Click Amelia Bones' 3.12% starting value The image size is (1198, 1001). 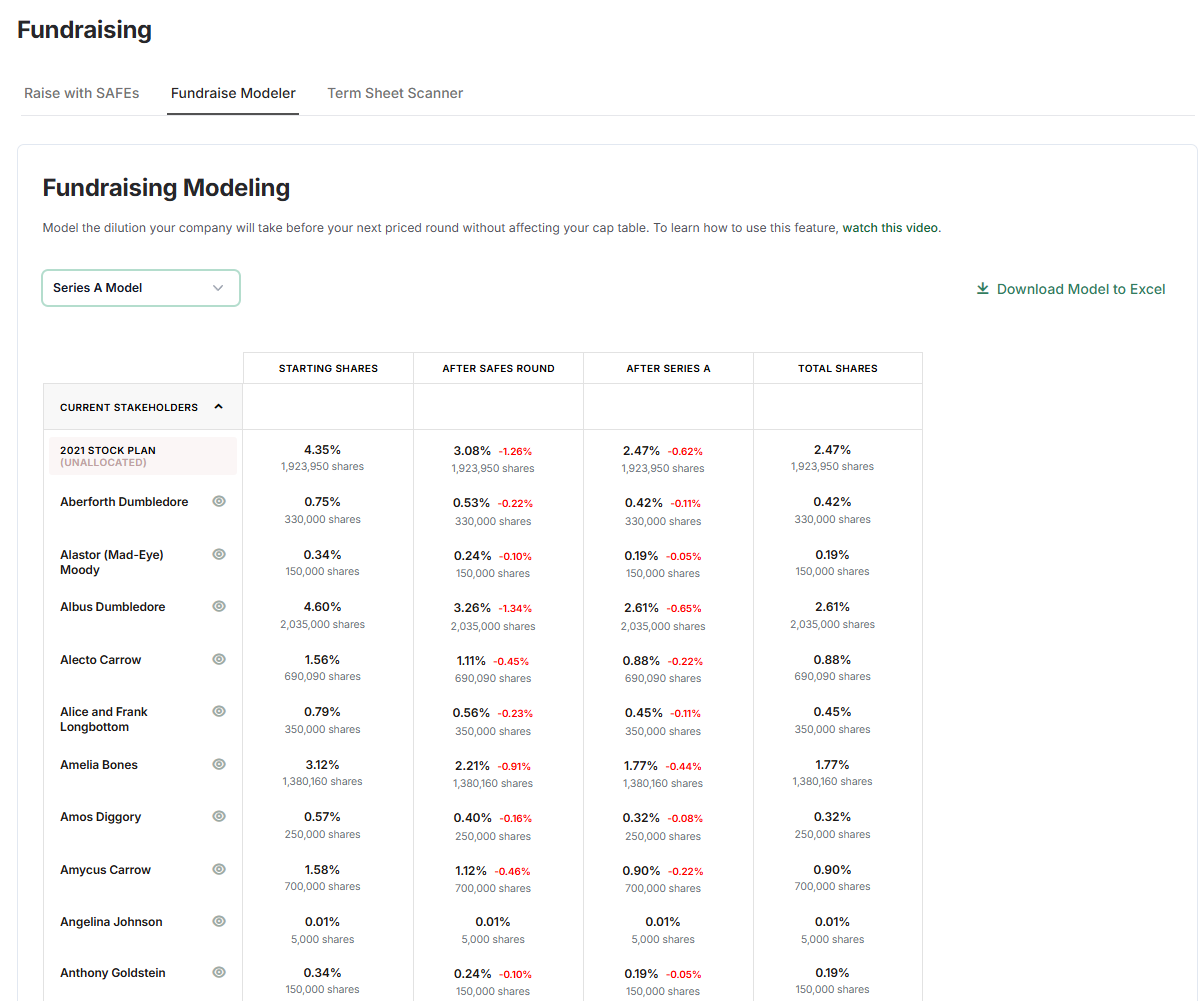point(322,765)
